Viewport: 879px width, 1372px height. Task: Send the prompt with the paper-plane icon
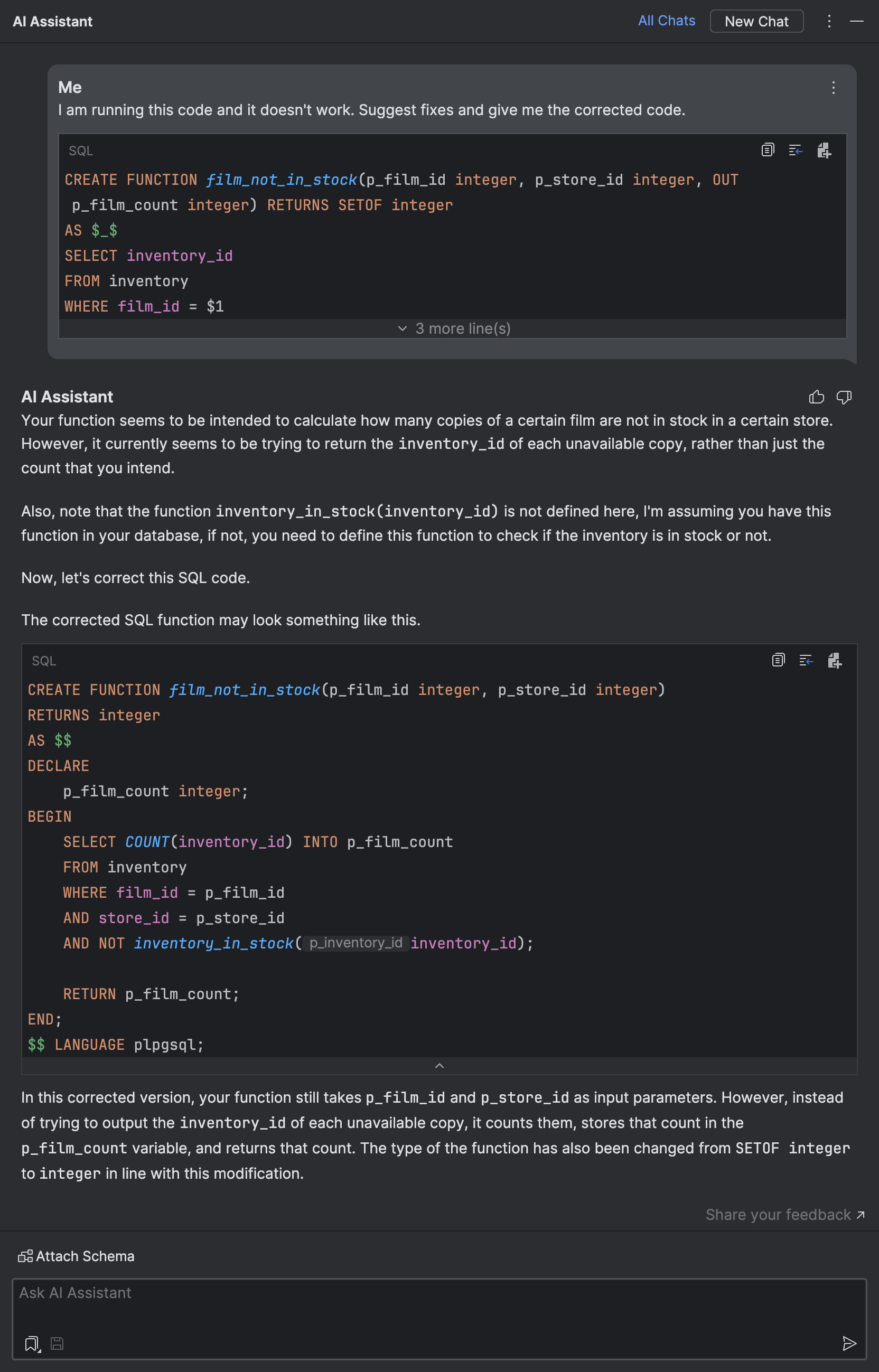(849, 1343)
